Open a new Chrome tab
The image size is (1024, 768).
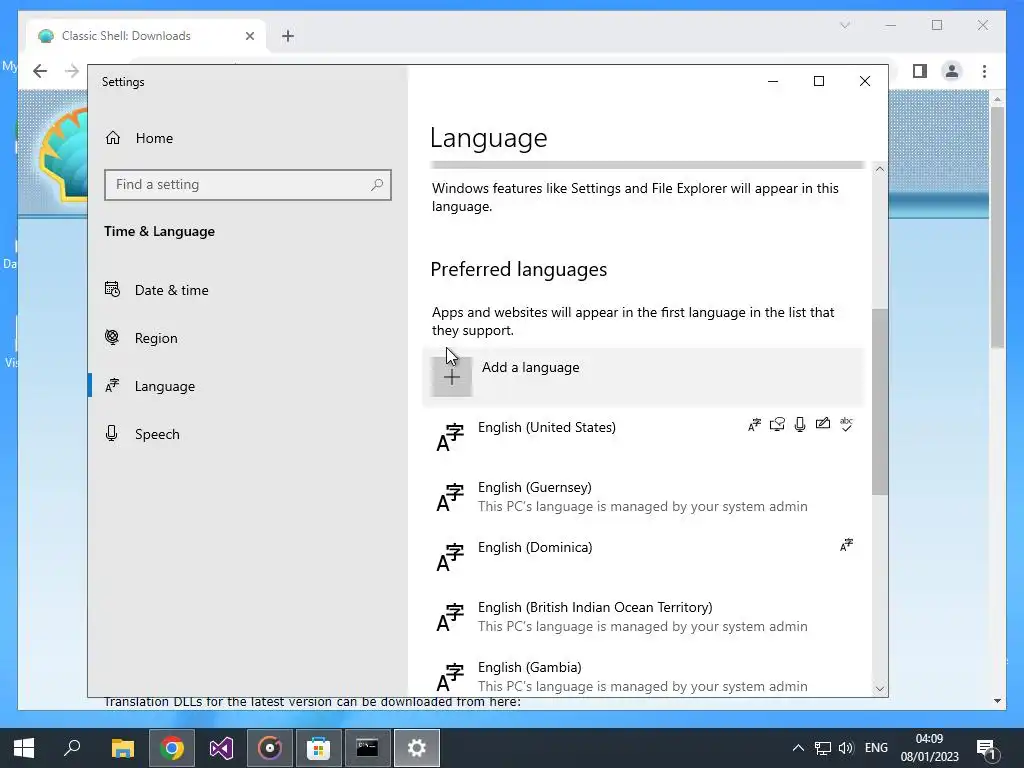pyautogui.click(x=288, y=36)
